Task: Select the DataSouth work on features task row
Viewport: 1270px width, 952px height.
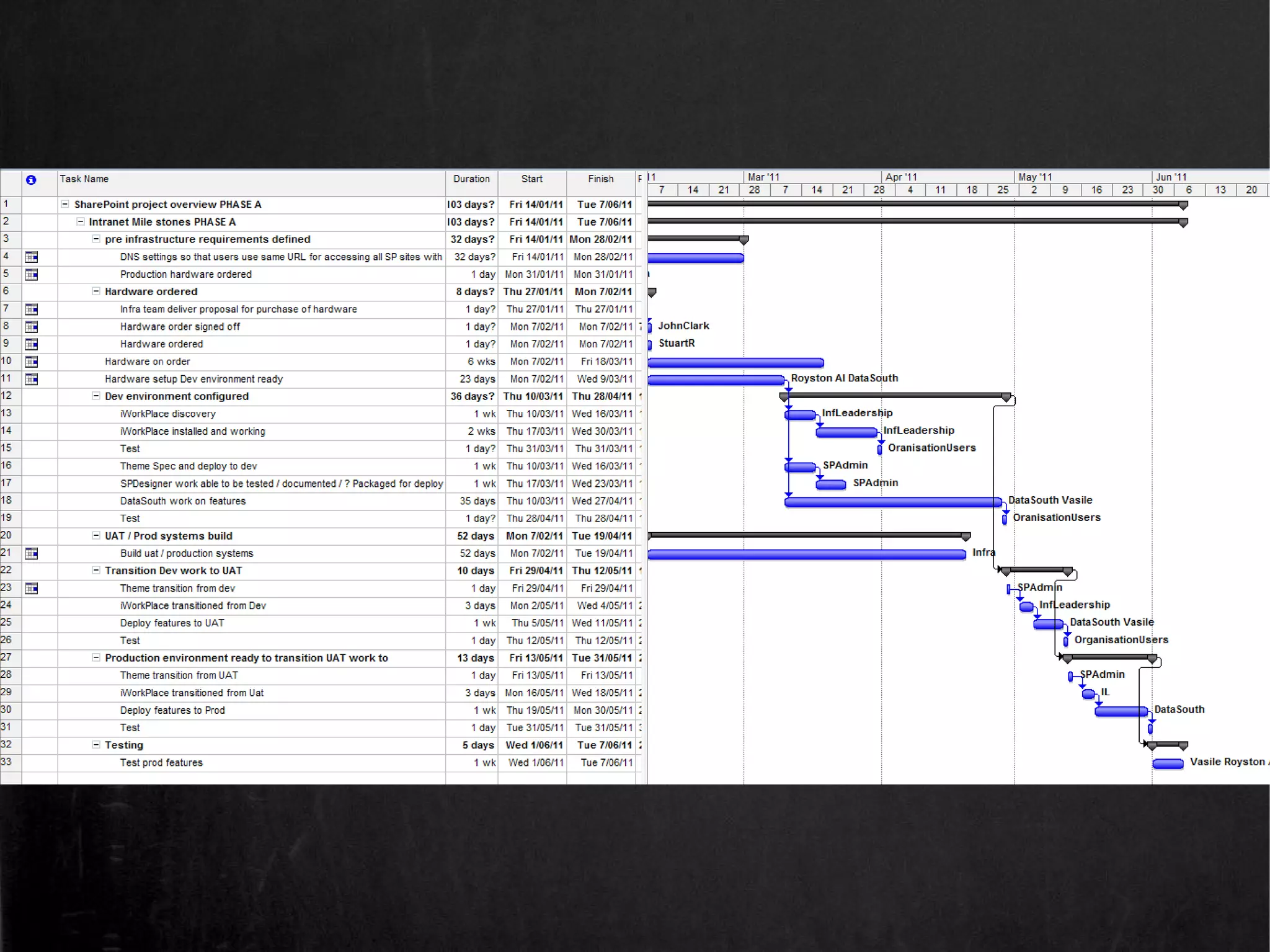Action: 183,501
